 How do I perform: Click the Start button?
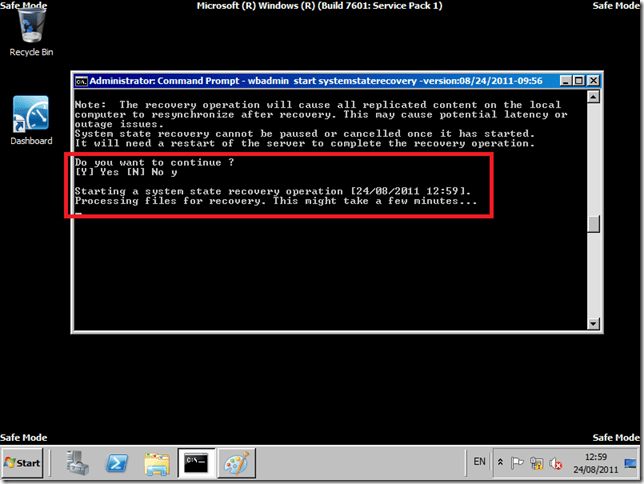point(23,463)
